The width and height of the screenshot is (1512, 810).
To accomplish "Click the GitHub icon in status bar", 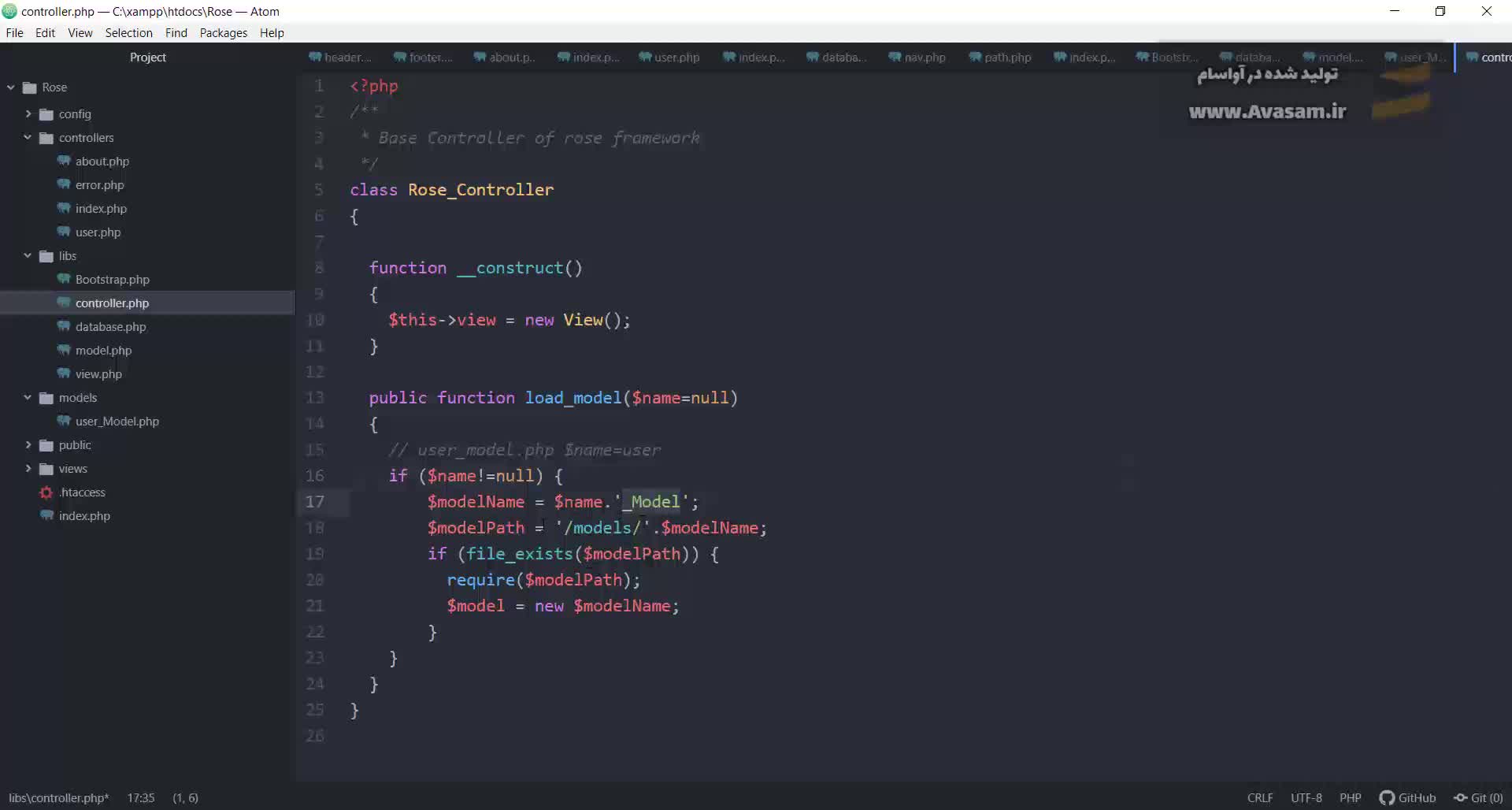I will [x=1387, y=797].
